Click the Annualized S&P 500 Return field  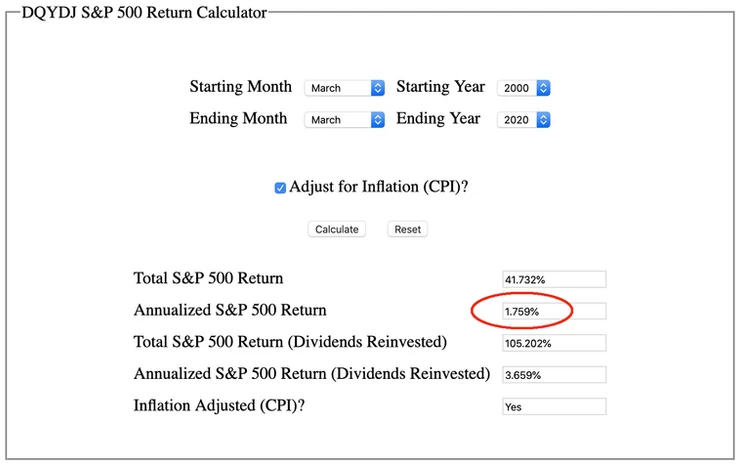point(554,312)
